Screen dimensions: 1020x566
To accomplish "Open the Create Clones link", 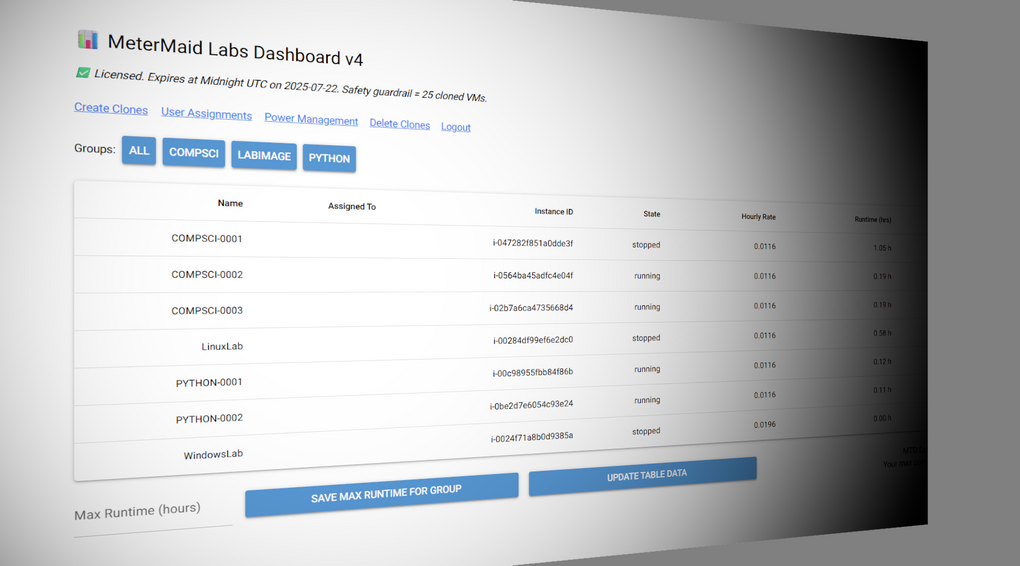I will coord(111,109).
